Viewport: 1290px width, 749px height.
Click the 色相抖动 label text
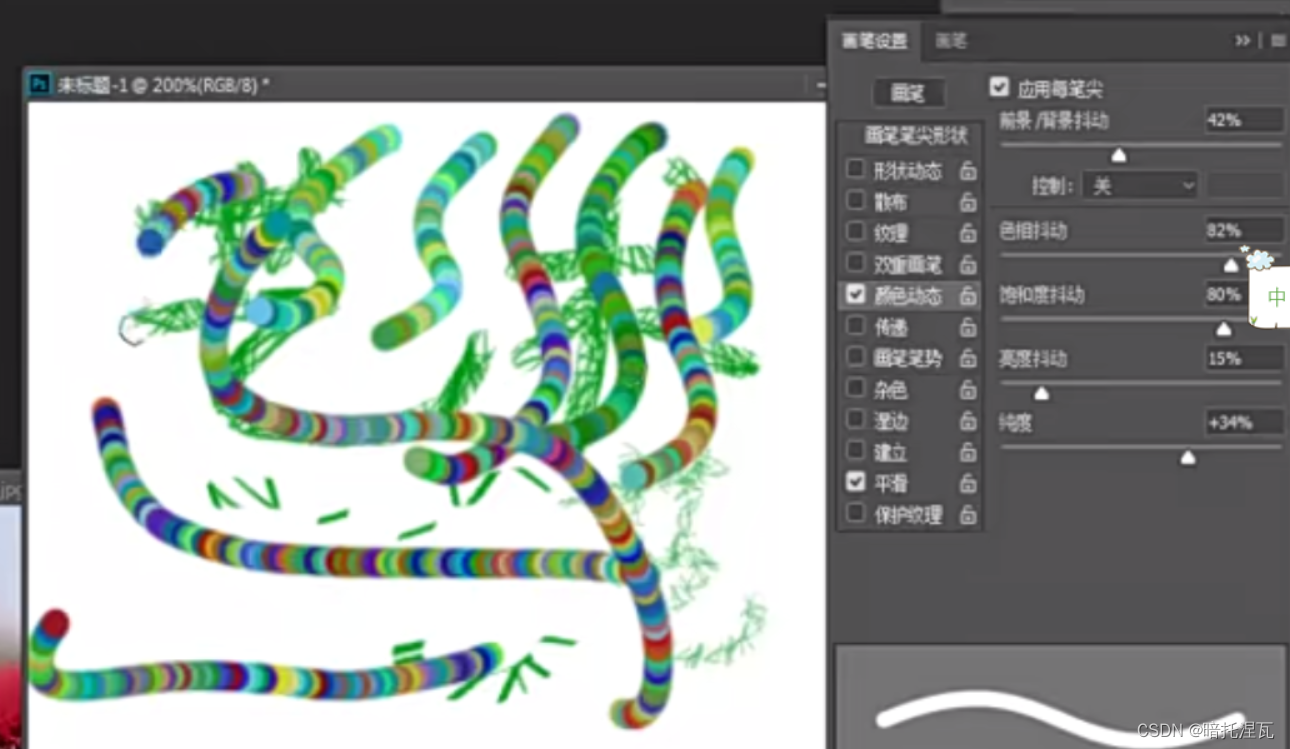pos(1033,231)
